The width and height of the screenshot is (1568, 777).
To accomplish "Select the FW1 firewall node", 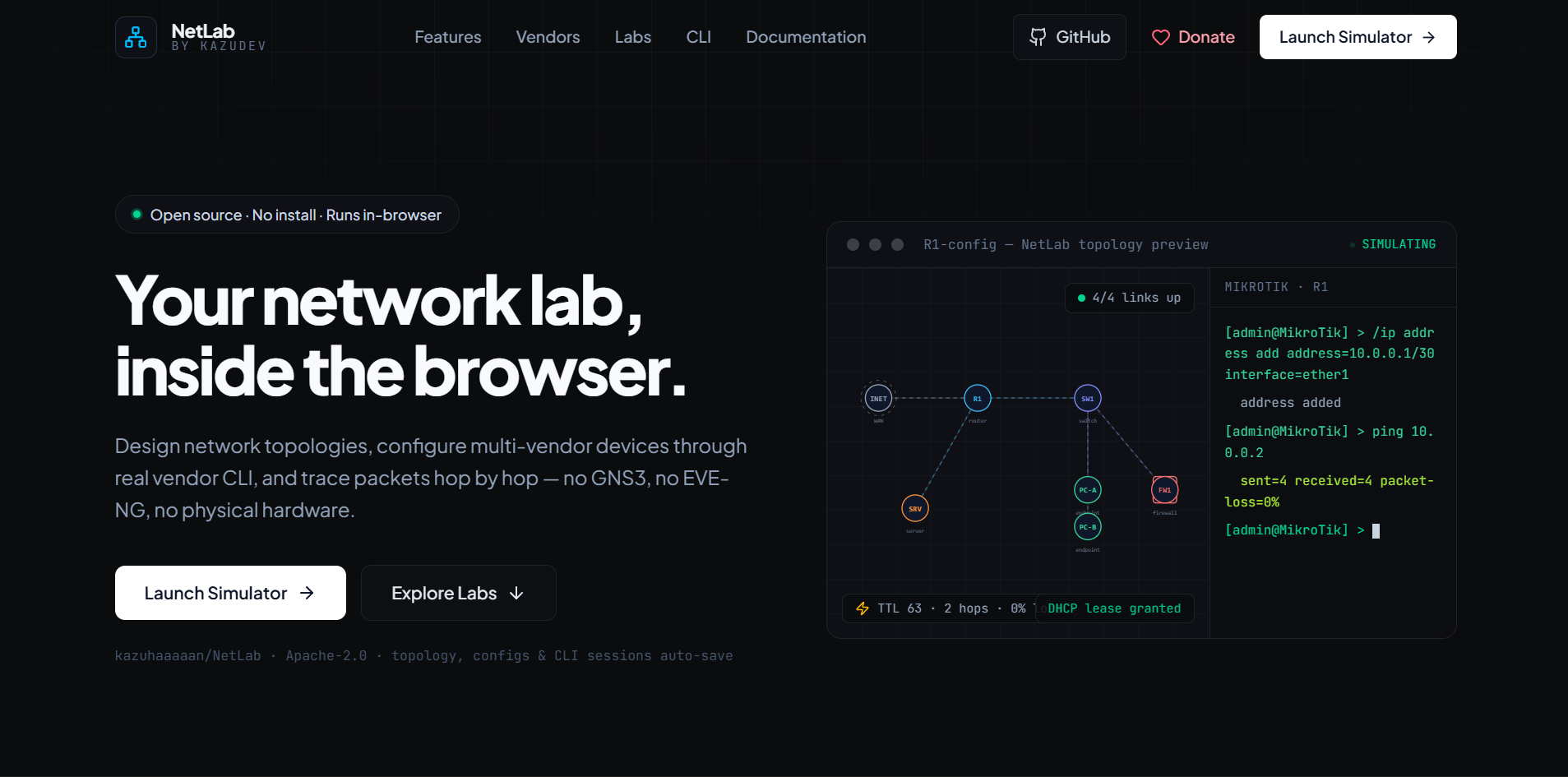I will pyautogui.click(x=1164, y=490).
